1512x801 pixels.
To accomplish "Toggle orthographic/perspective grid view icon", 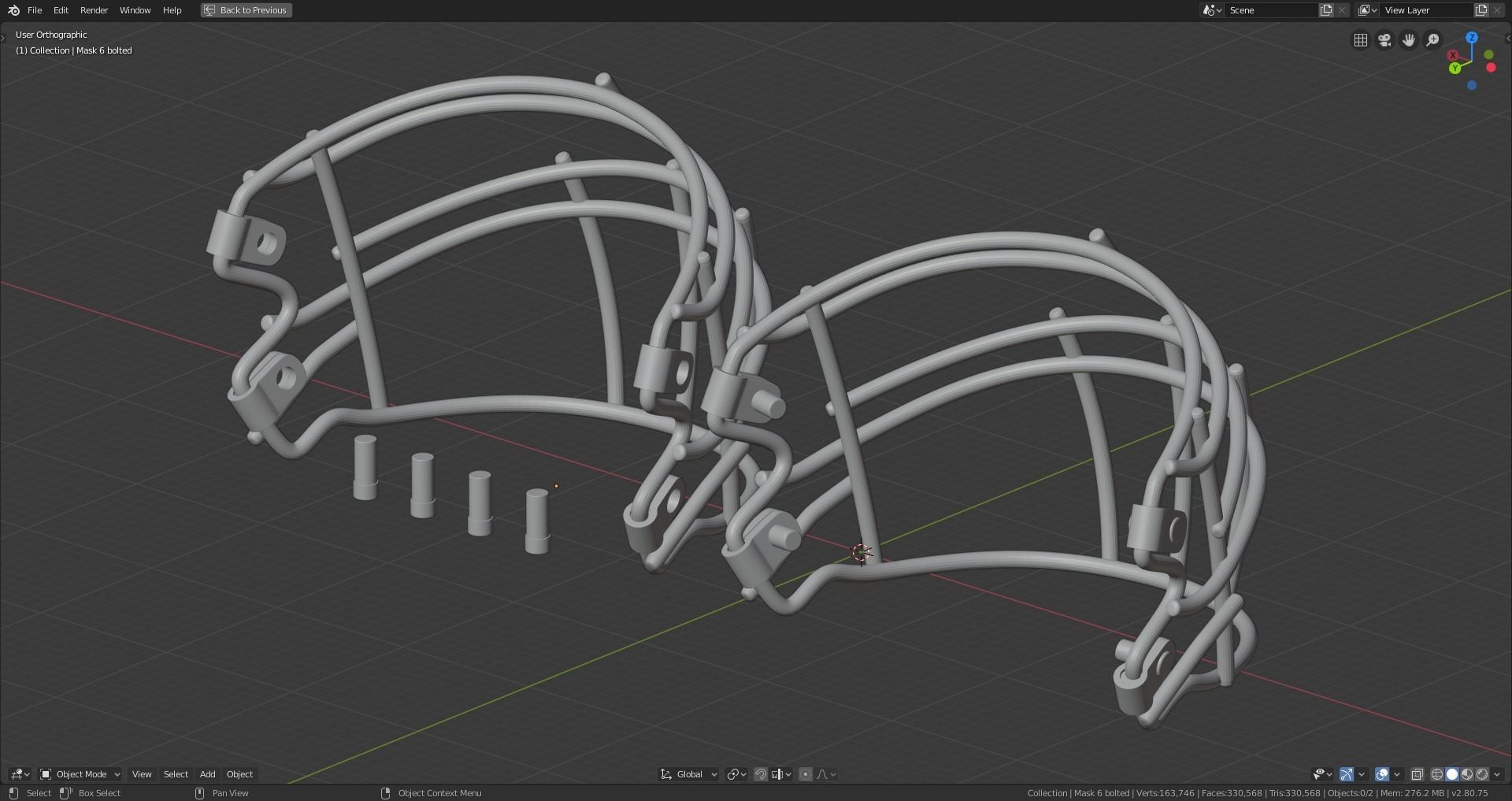I will coord(1360,40).
